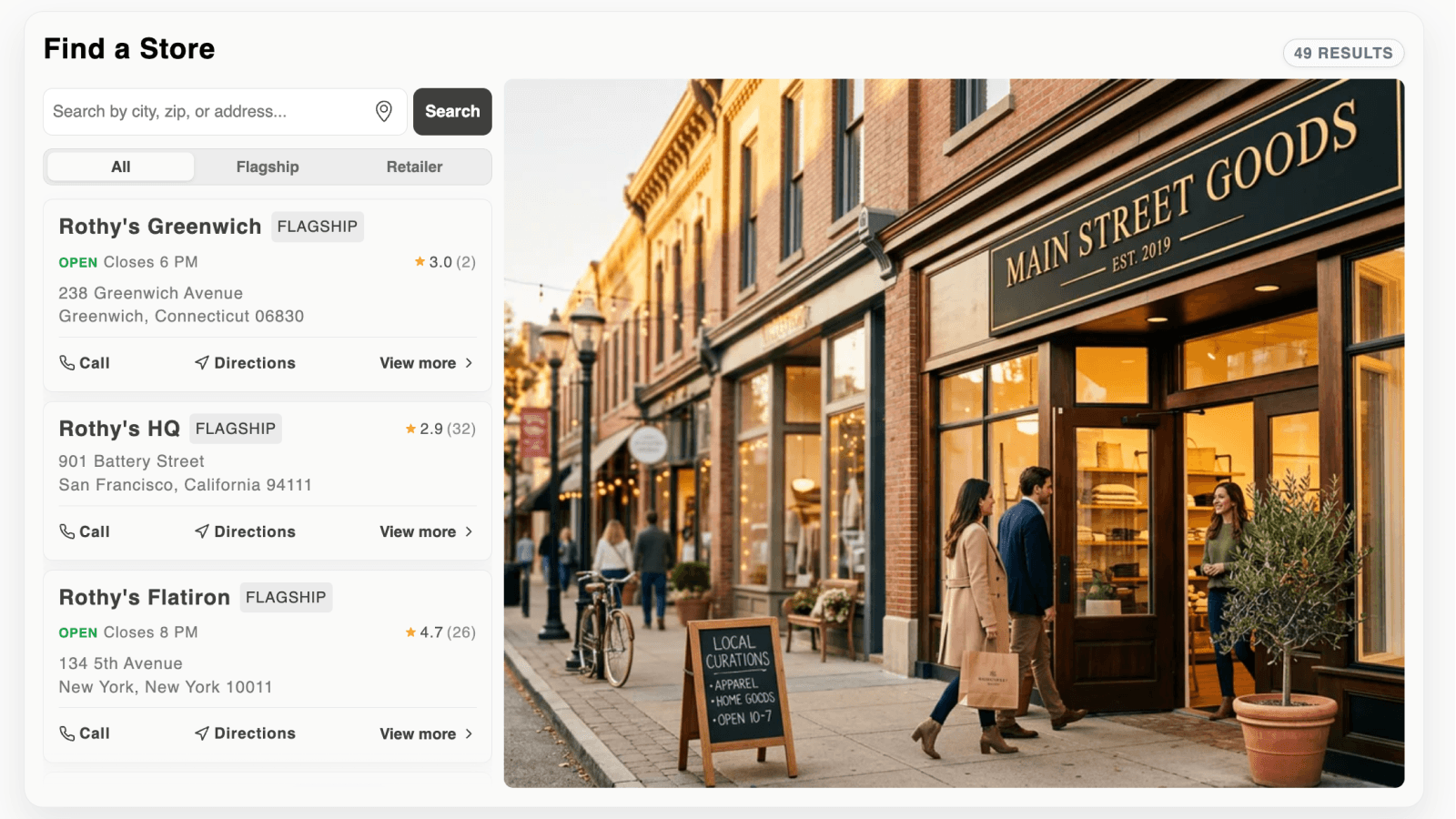
Task: Call the Rothy's HQ store
Action: coord(85,531)
